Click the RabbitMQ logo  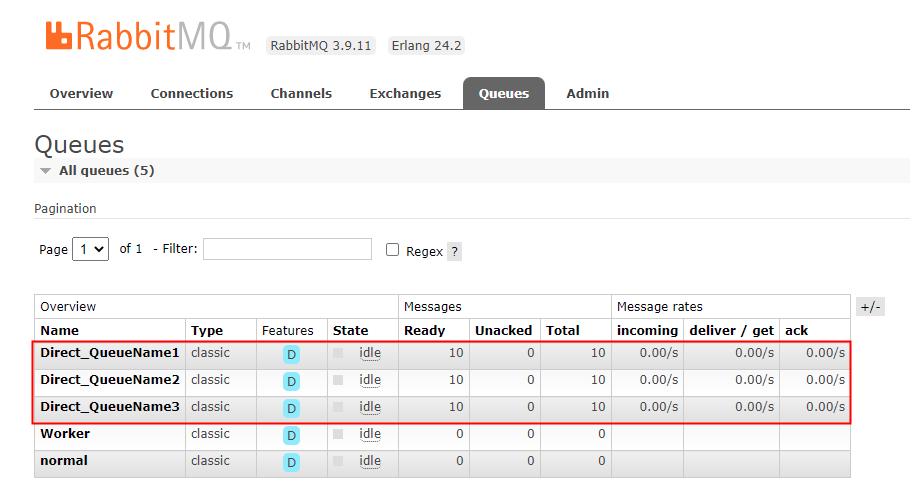click(x=148, y=36)
